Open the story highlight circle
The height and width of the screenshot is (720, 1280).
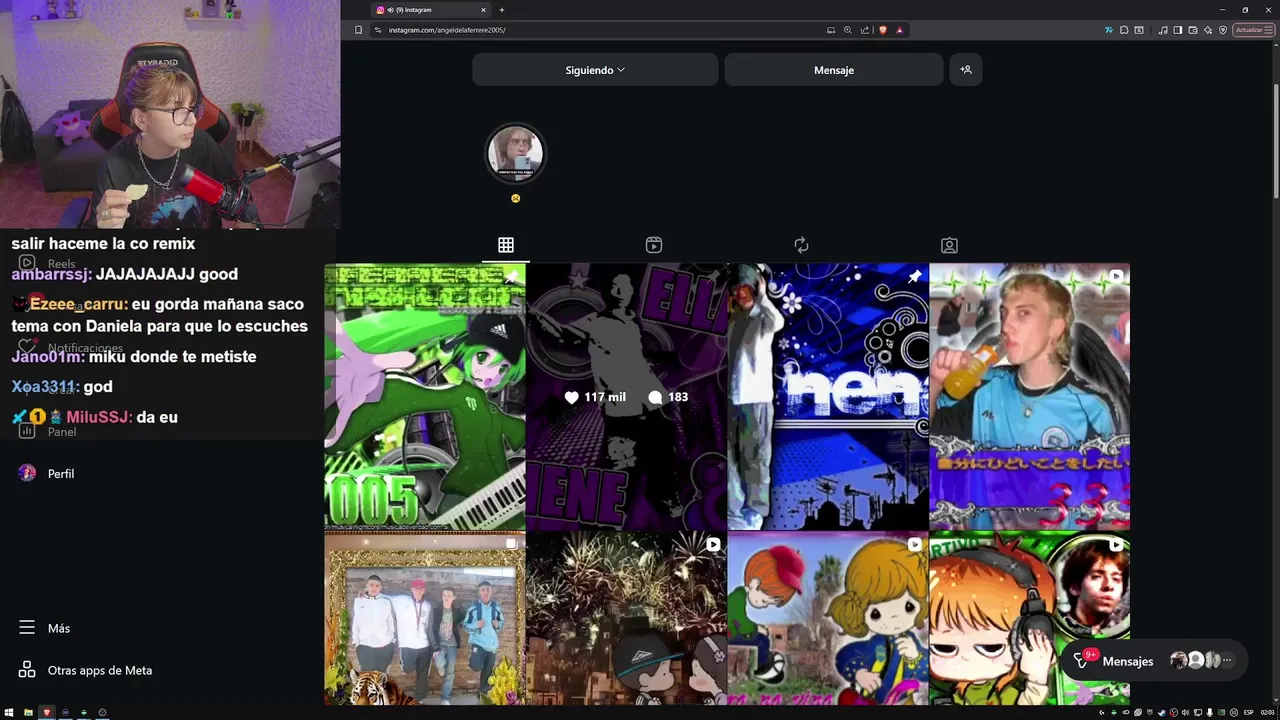click(x=516, y=154)
